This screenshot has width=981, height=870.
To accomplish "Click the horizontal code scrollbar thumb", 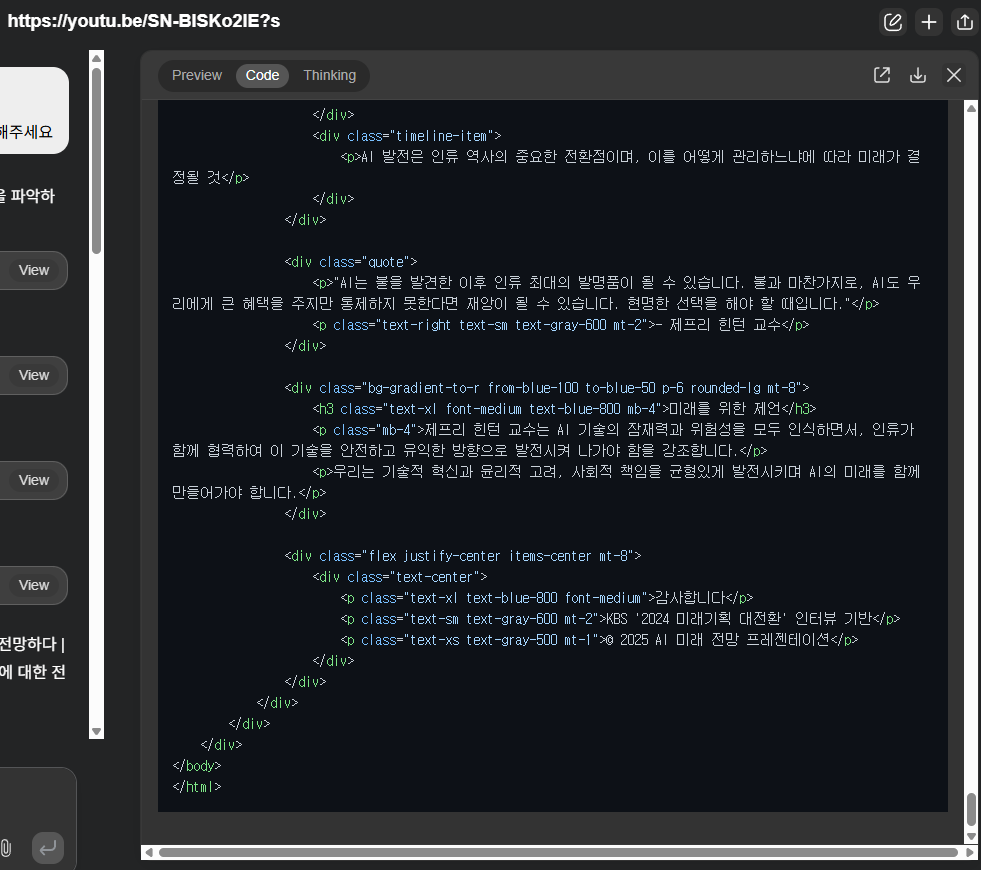I will [558, 852].
